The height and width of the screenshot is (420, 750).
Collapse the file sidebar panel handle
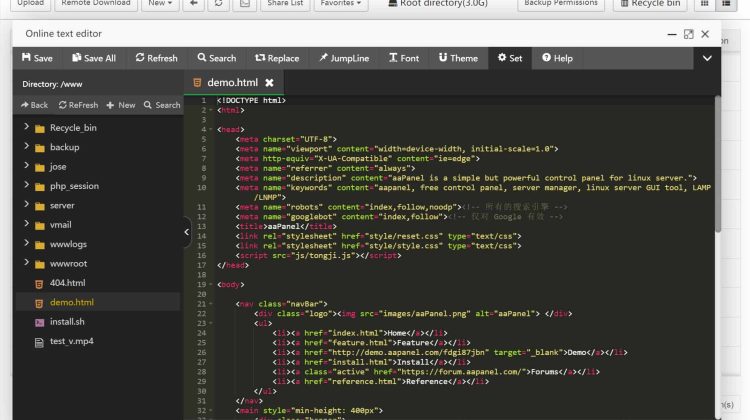point(186,232)
